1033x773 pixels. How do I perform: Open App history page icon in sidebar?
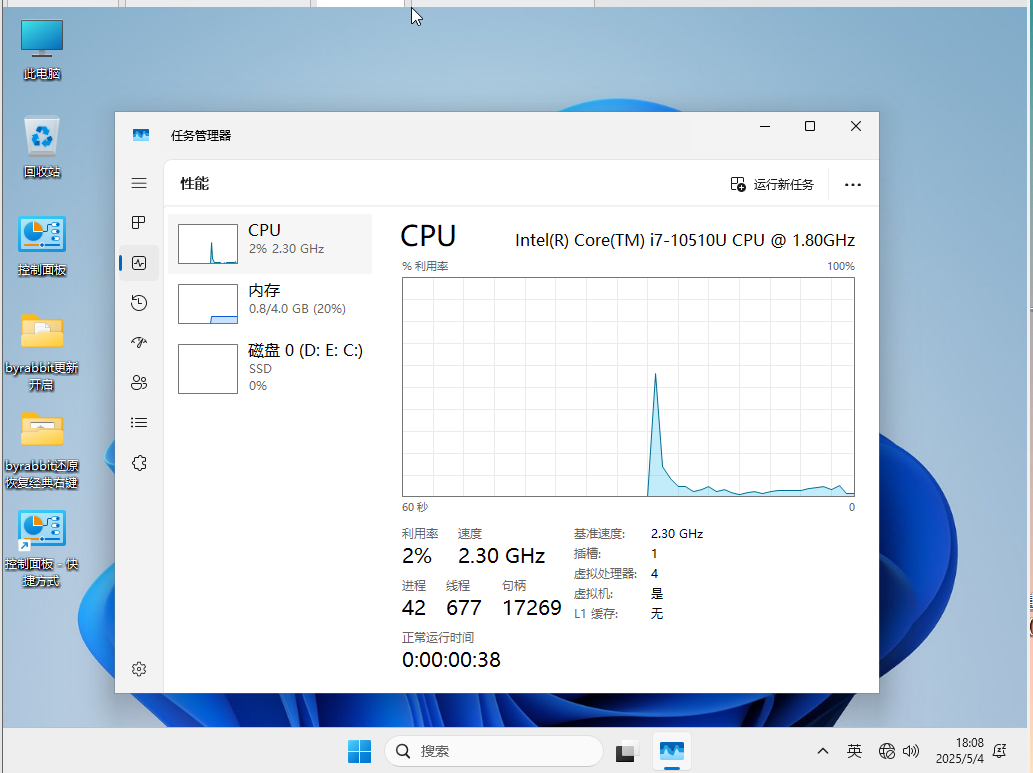[x=139, y=303]
